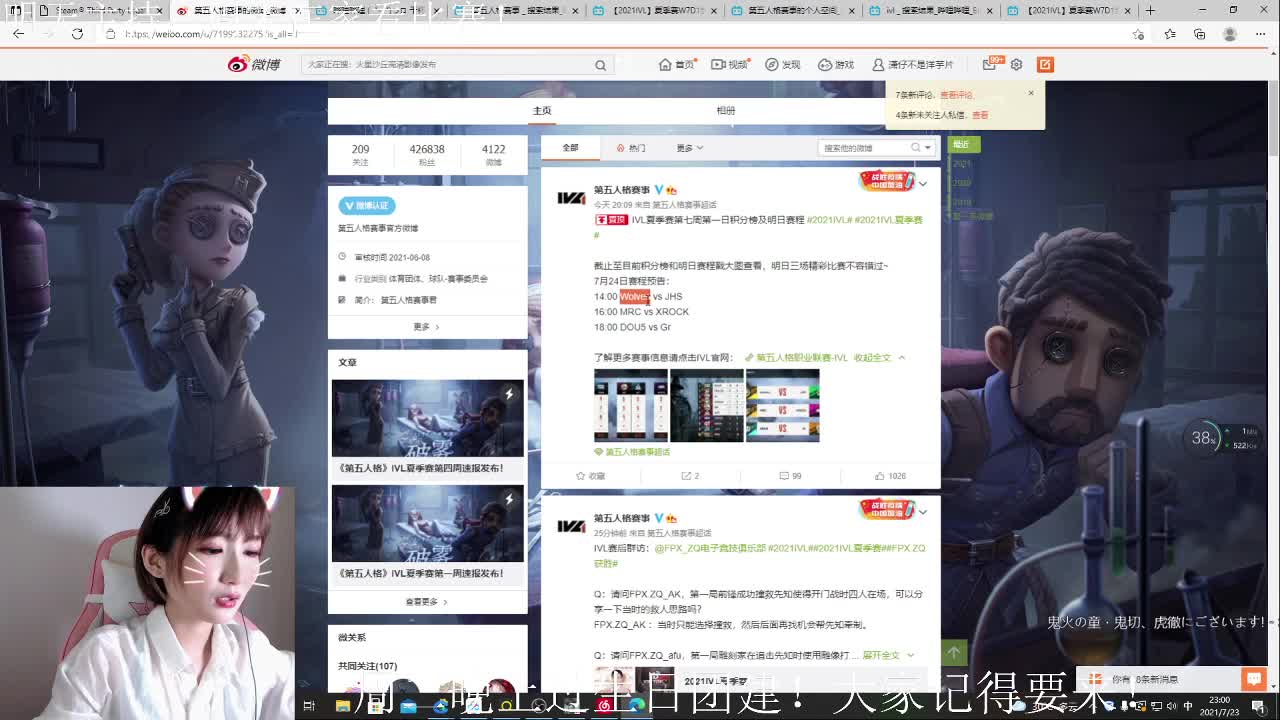Open browser settings and more menu
1280x720 pixels.
coord(1260,34)
